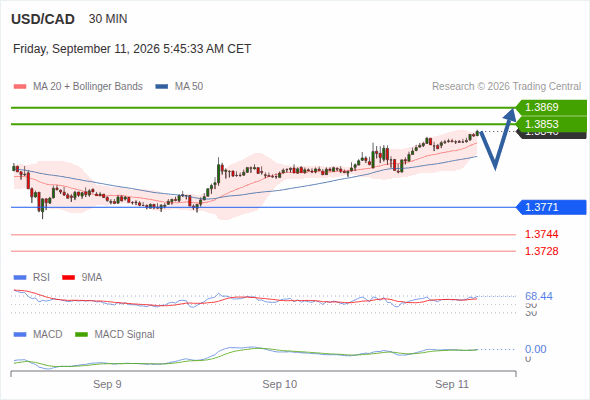Click the MA 20 + Bollinger Bands legend swatch

(x=20, y=87)
